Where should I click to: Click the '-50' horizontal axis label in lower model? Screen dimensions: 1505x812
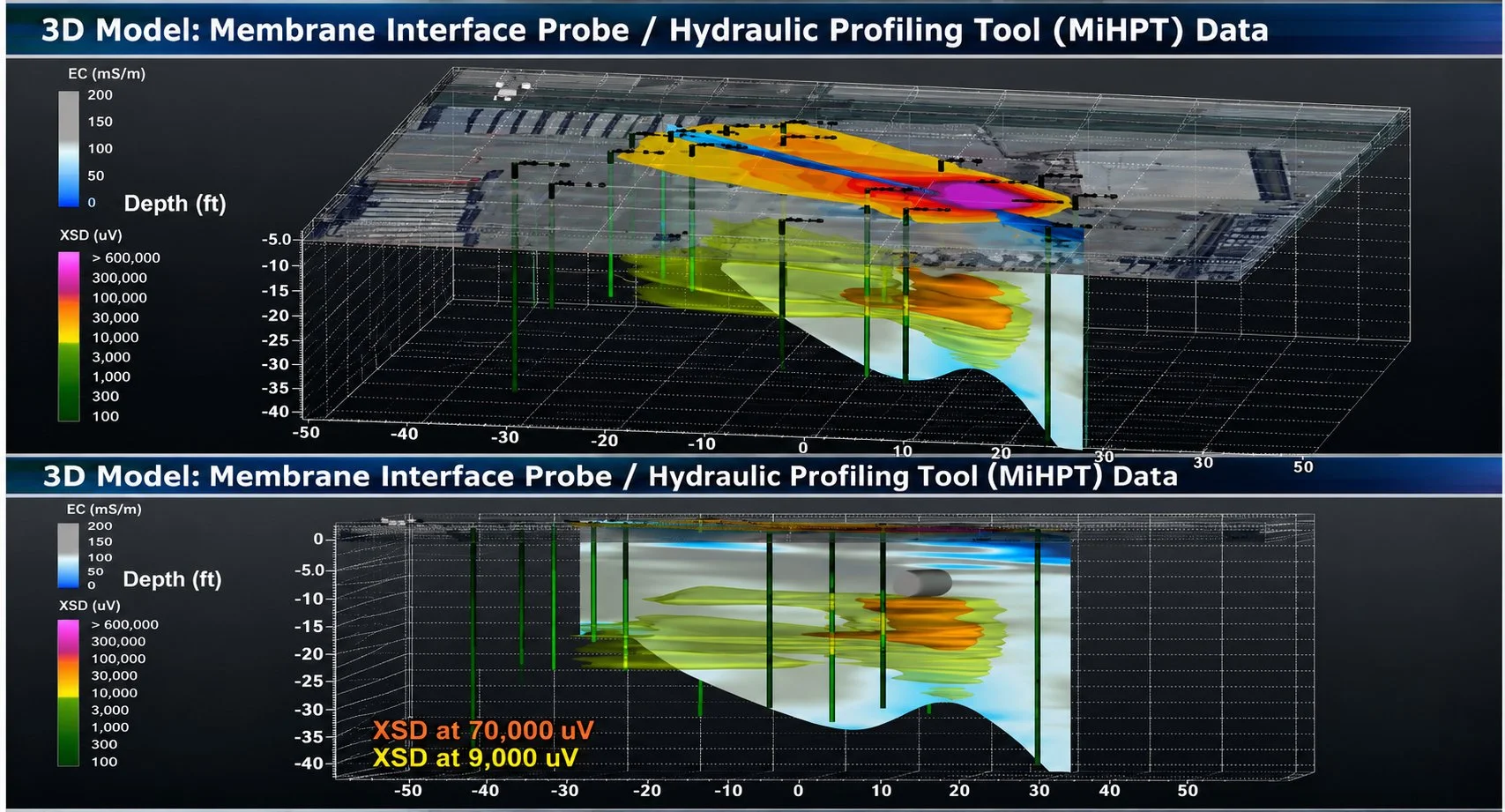[407, 791]
